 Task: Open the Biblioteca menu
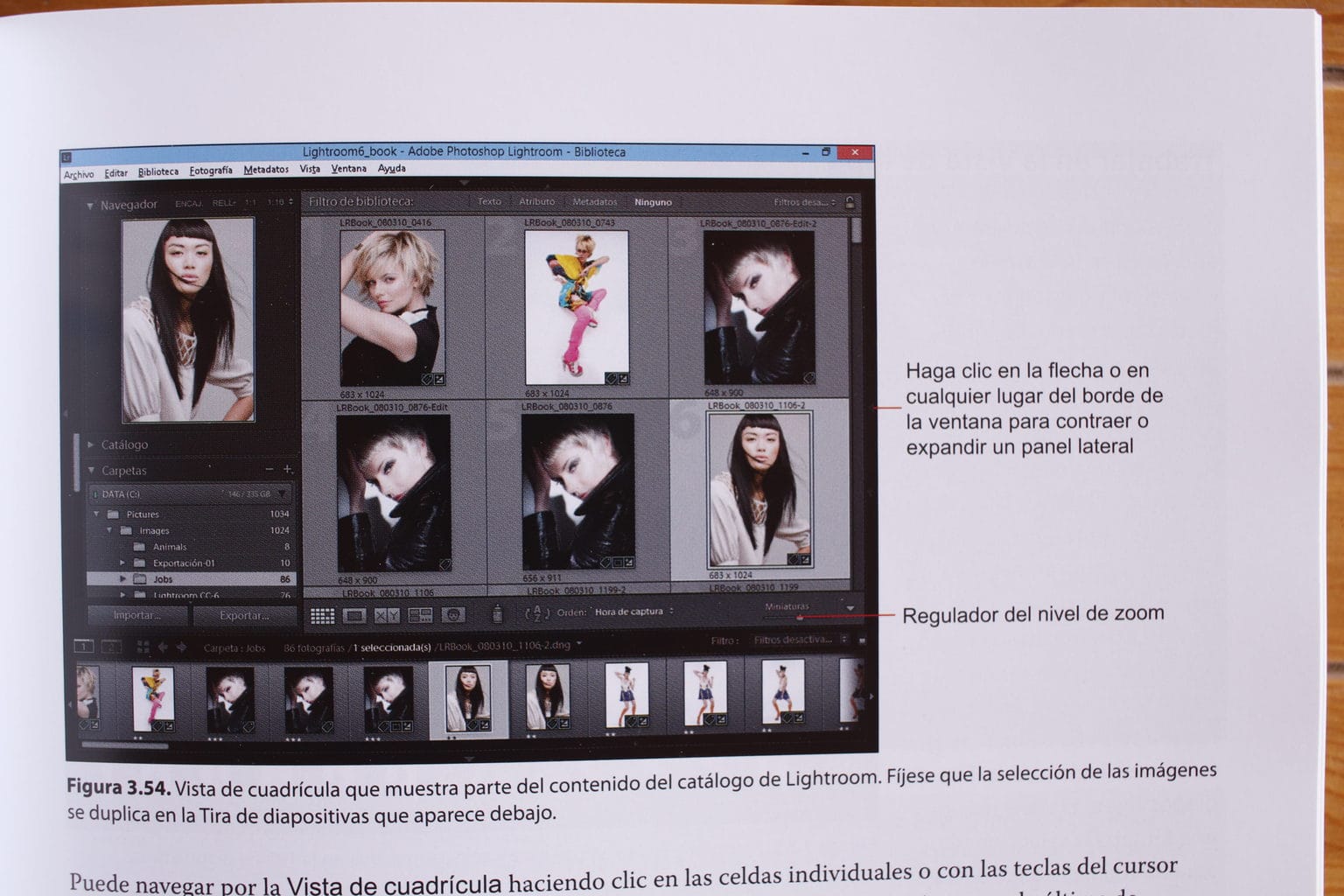click(x=158, y=172)
